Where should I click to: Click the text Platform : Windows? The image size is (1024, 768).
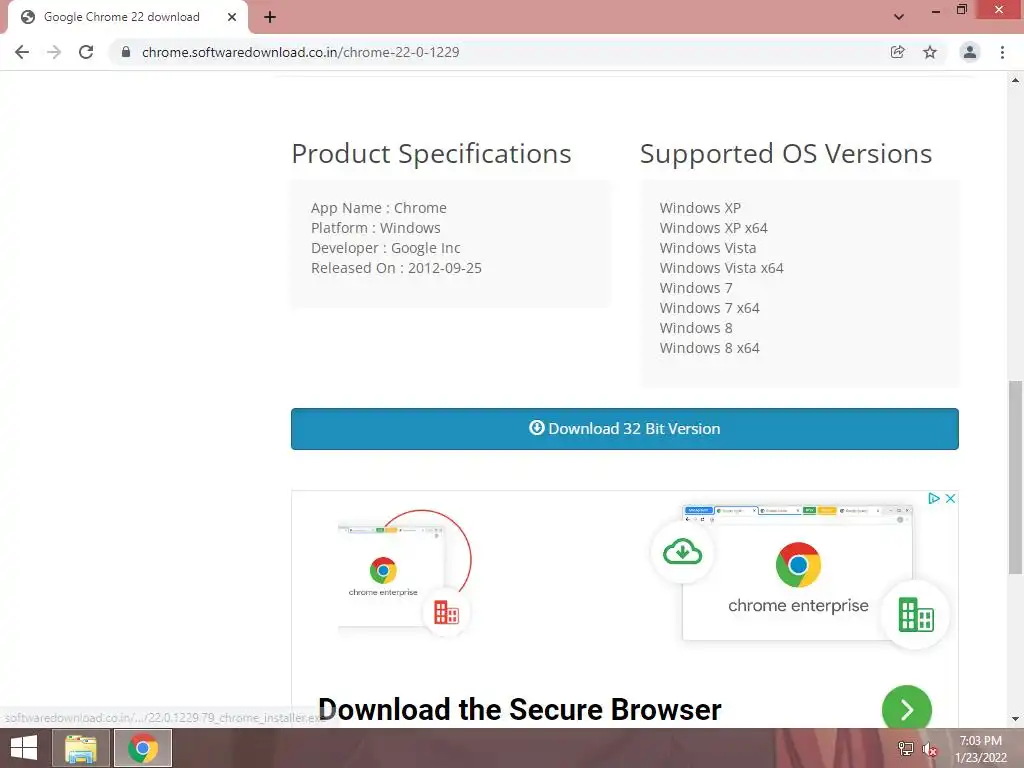376,228
